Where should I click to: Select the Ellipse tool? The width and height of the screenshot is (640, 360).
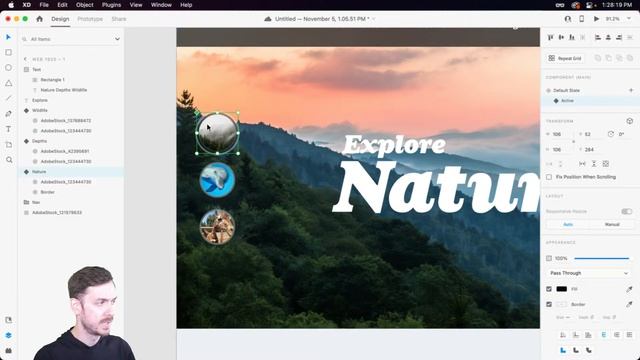coord(9,68)
